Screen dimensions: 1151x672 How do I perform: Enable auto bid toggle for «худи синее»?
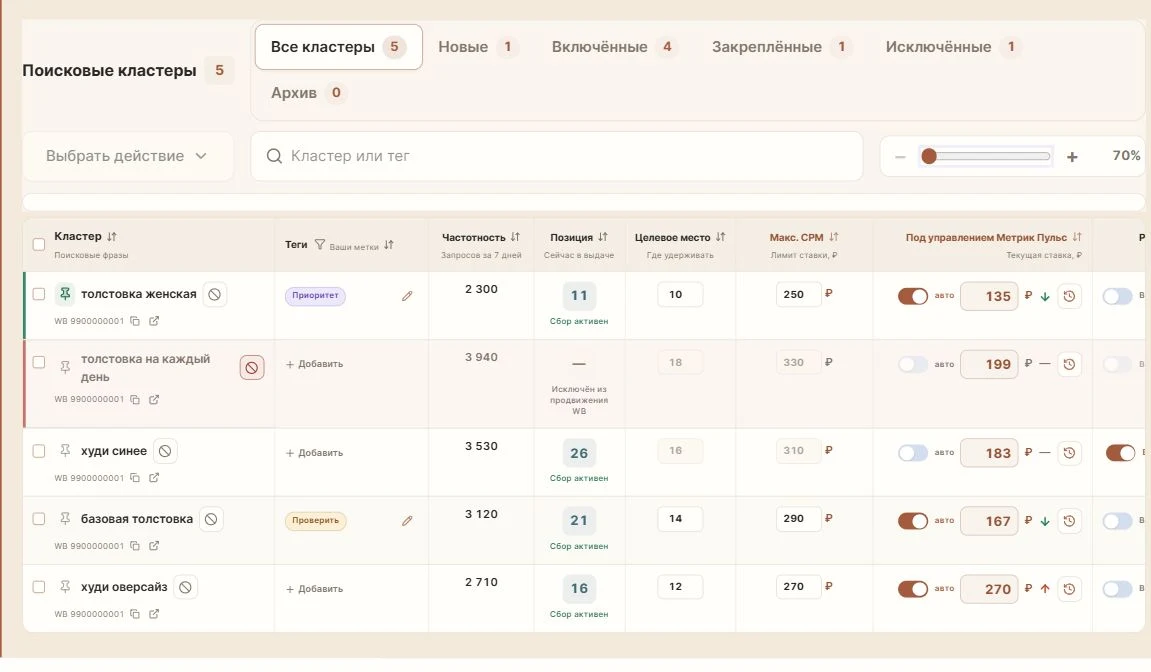(x=912, y=453)
